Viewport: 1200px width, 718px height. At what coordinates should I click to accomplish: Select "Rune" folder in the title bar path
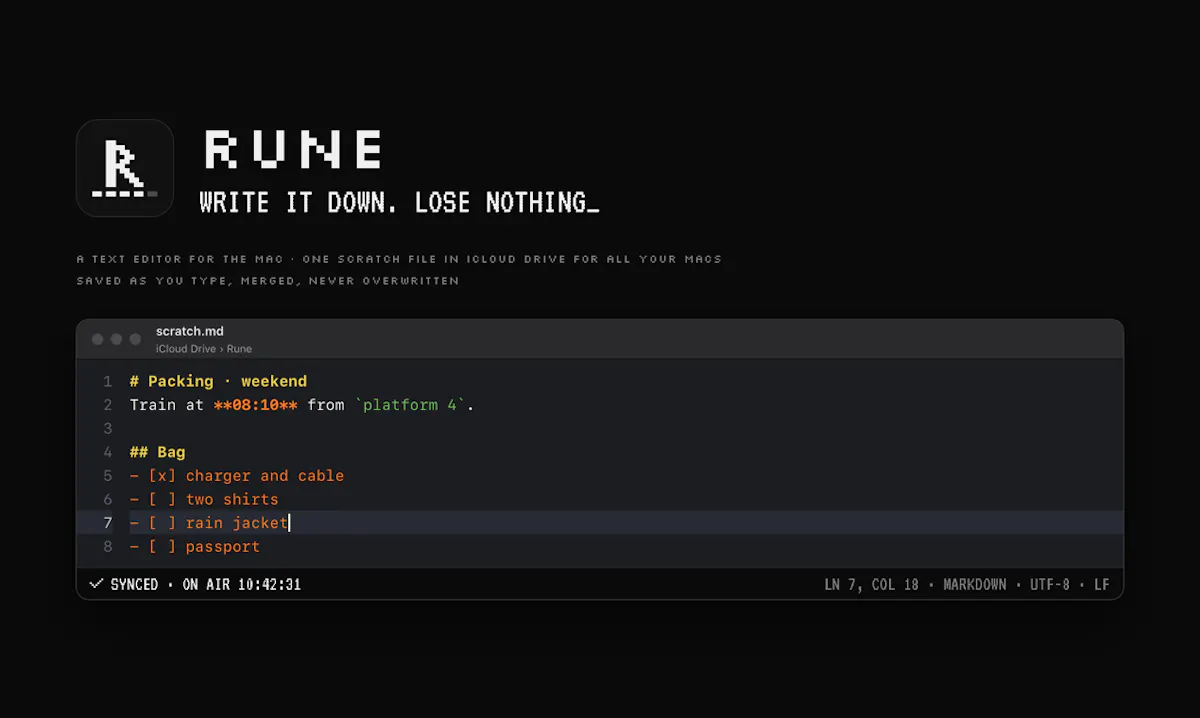(x=239, y=349)
